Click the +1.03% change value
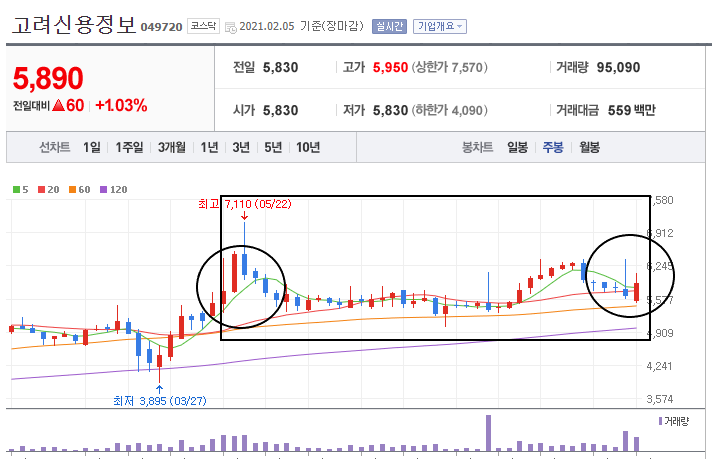 [121, 106]
